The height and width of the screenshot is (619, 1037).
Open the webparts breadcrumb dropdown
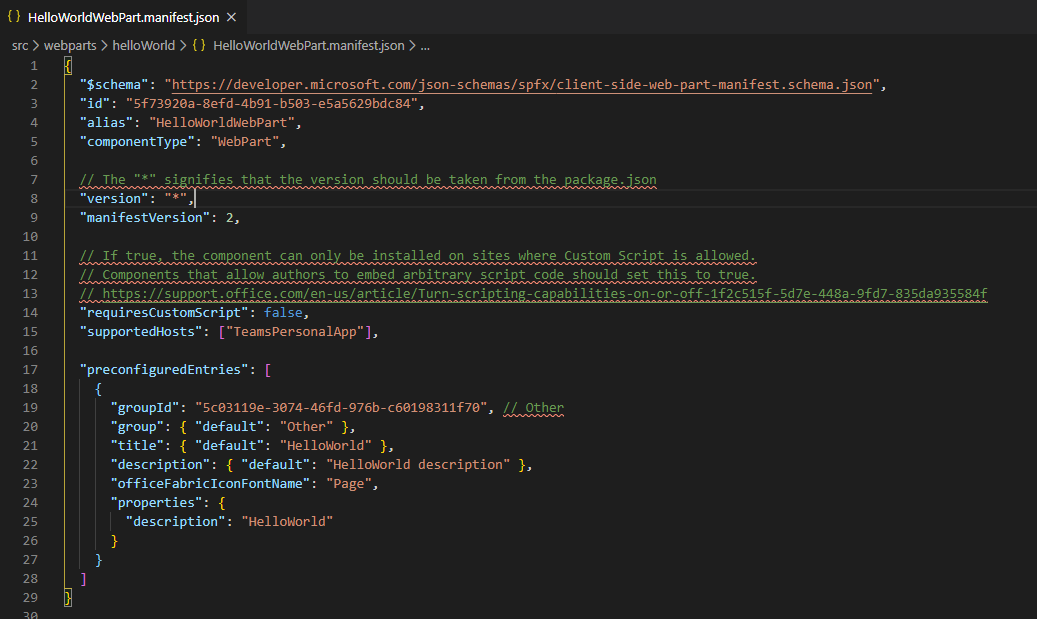pyautogui.click(x=70, y=45)
